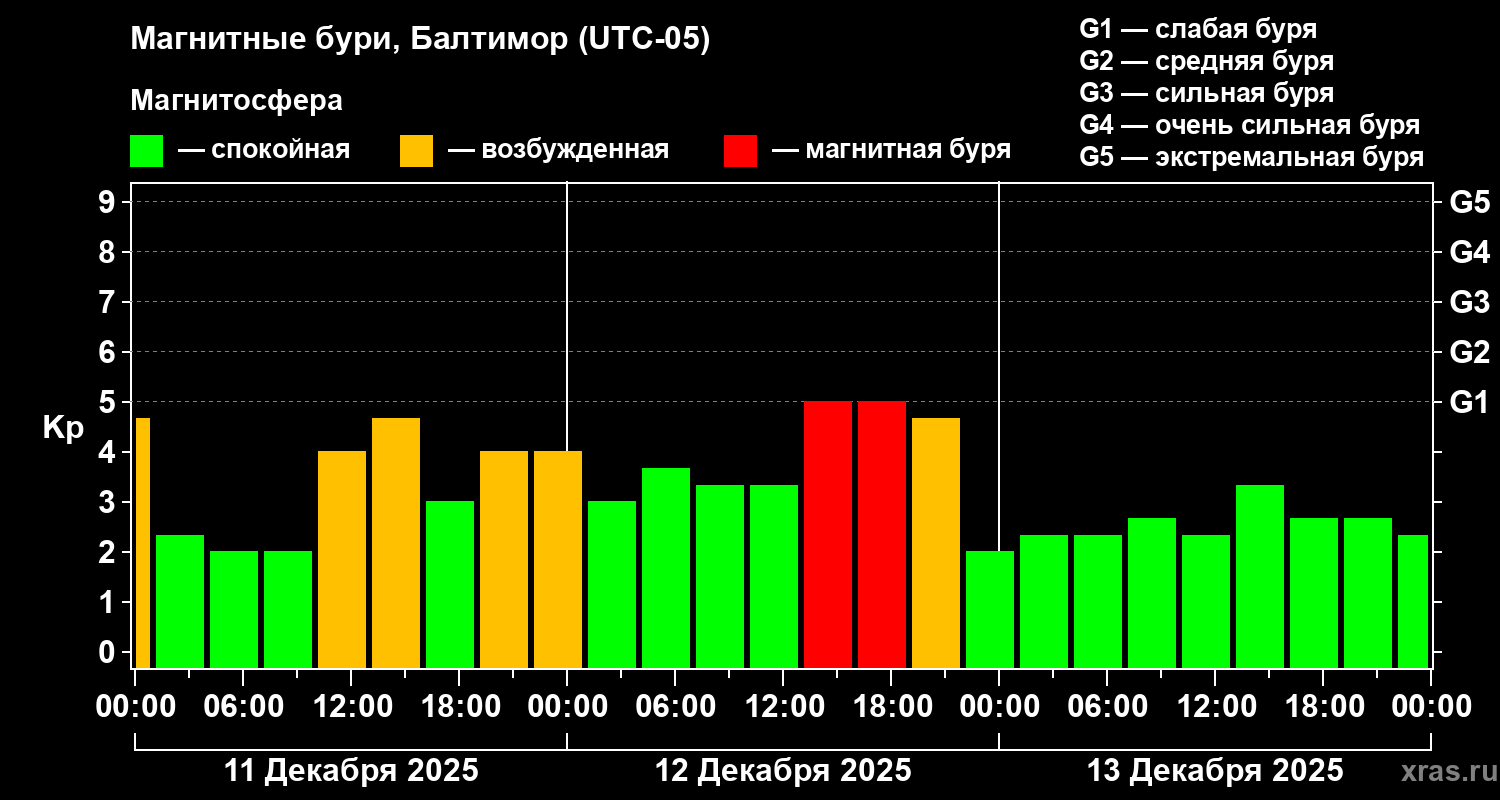
Task: Click the '— магнитная буря' legend label
Action: [891, 150]
